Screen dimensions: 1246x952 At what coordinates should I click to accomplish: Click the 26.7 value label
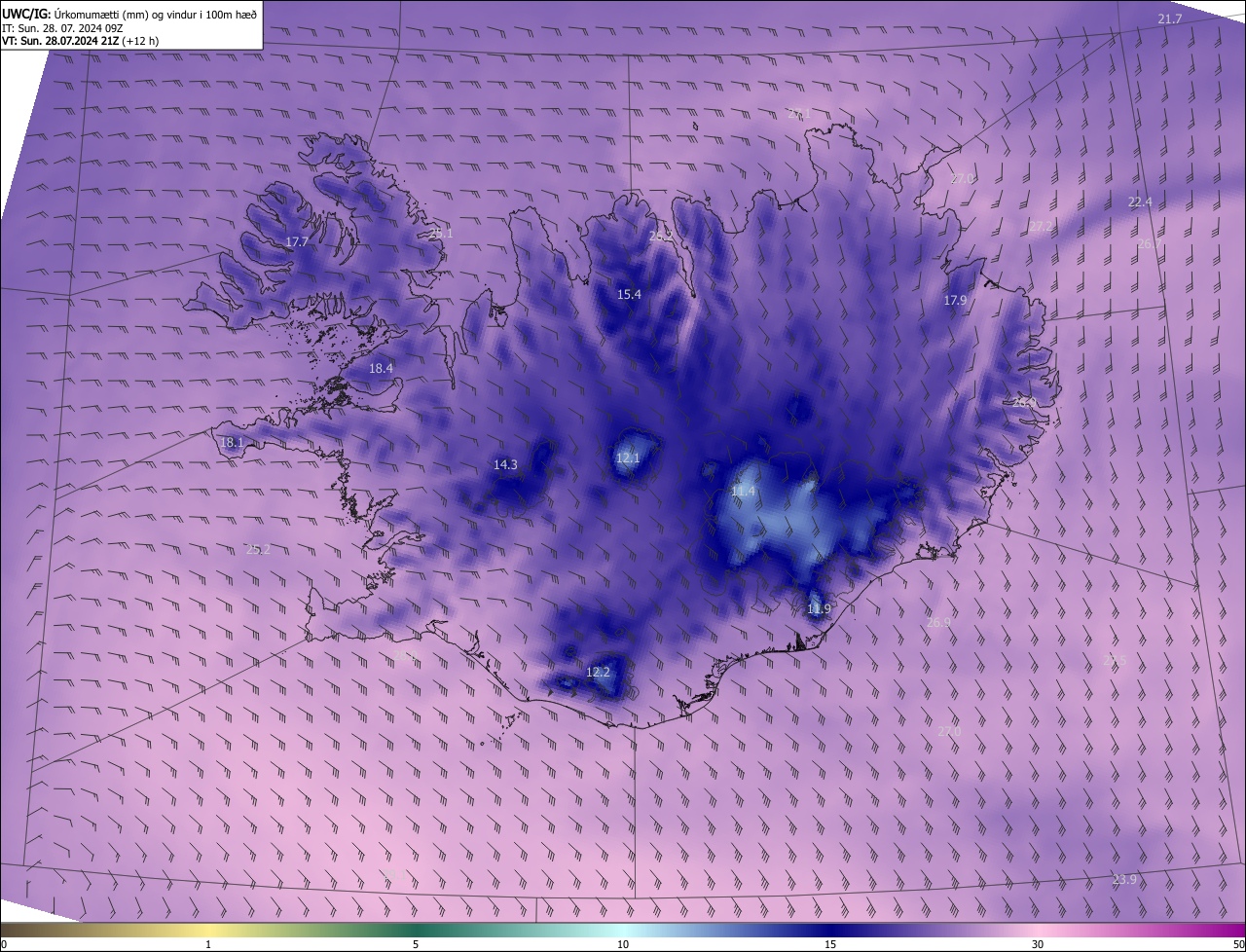point(1150,244)
